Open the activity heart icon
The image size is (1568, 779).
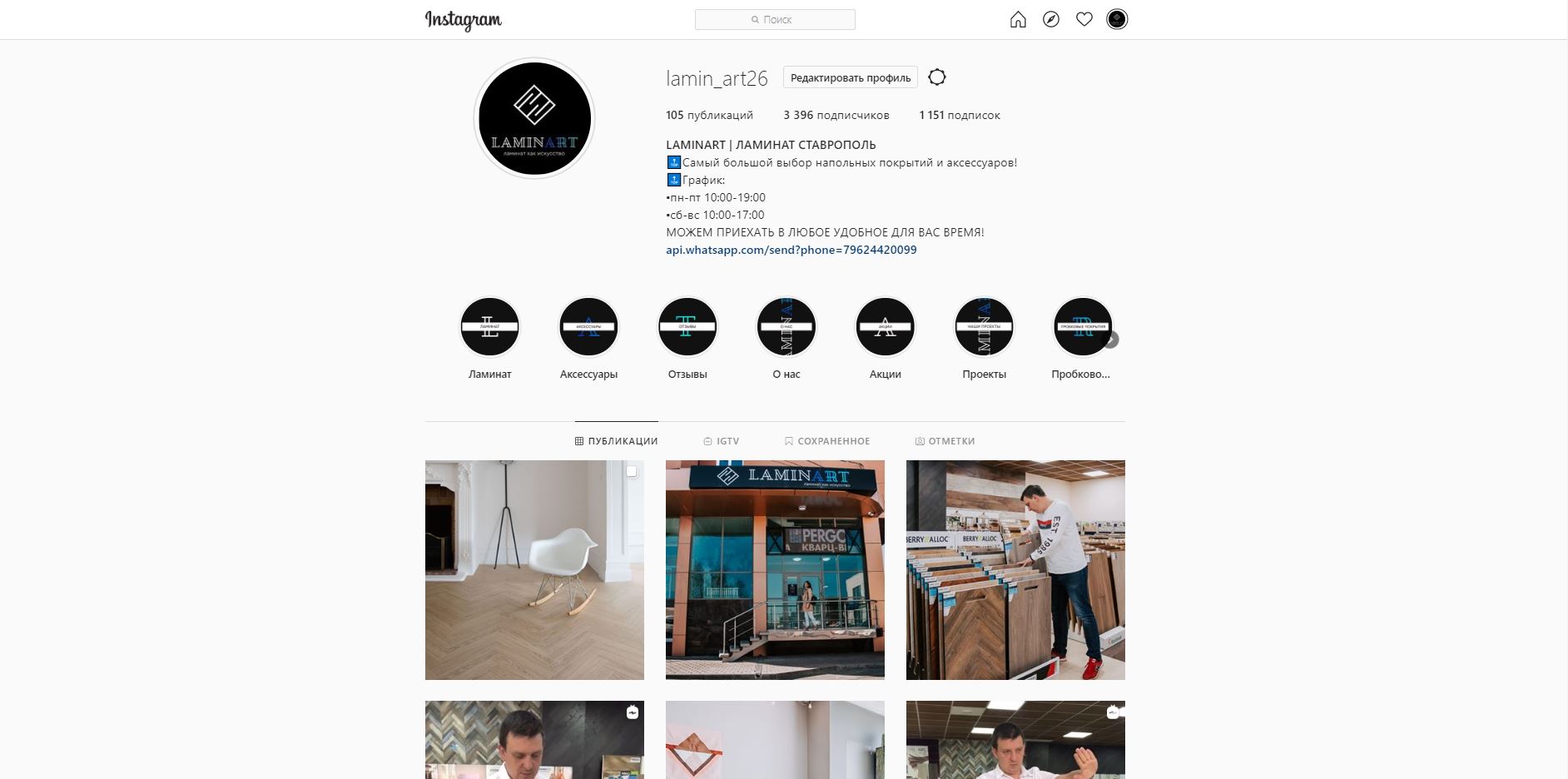click(1084, 19)
